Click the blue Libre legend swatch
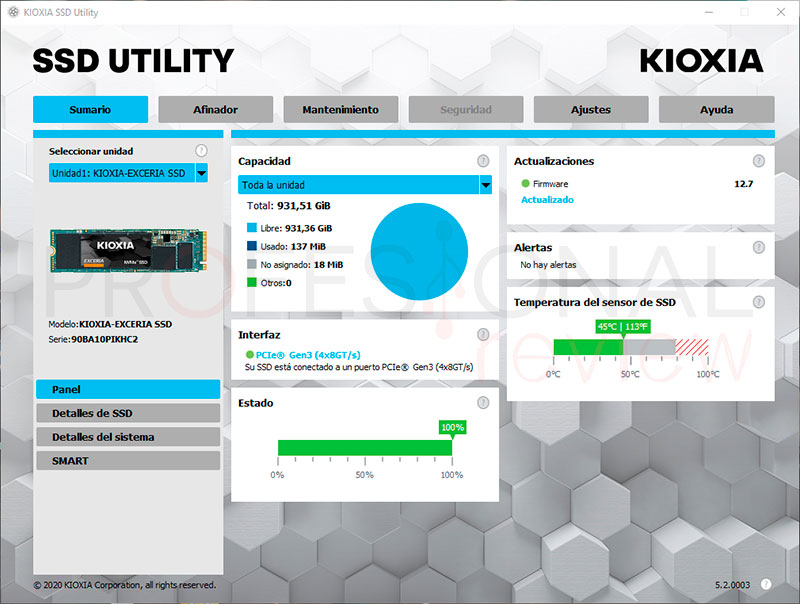This screenshot has height=604, width=800. (x=252, y=228)
